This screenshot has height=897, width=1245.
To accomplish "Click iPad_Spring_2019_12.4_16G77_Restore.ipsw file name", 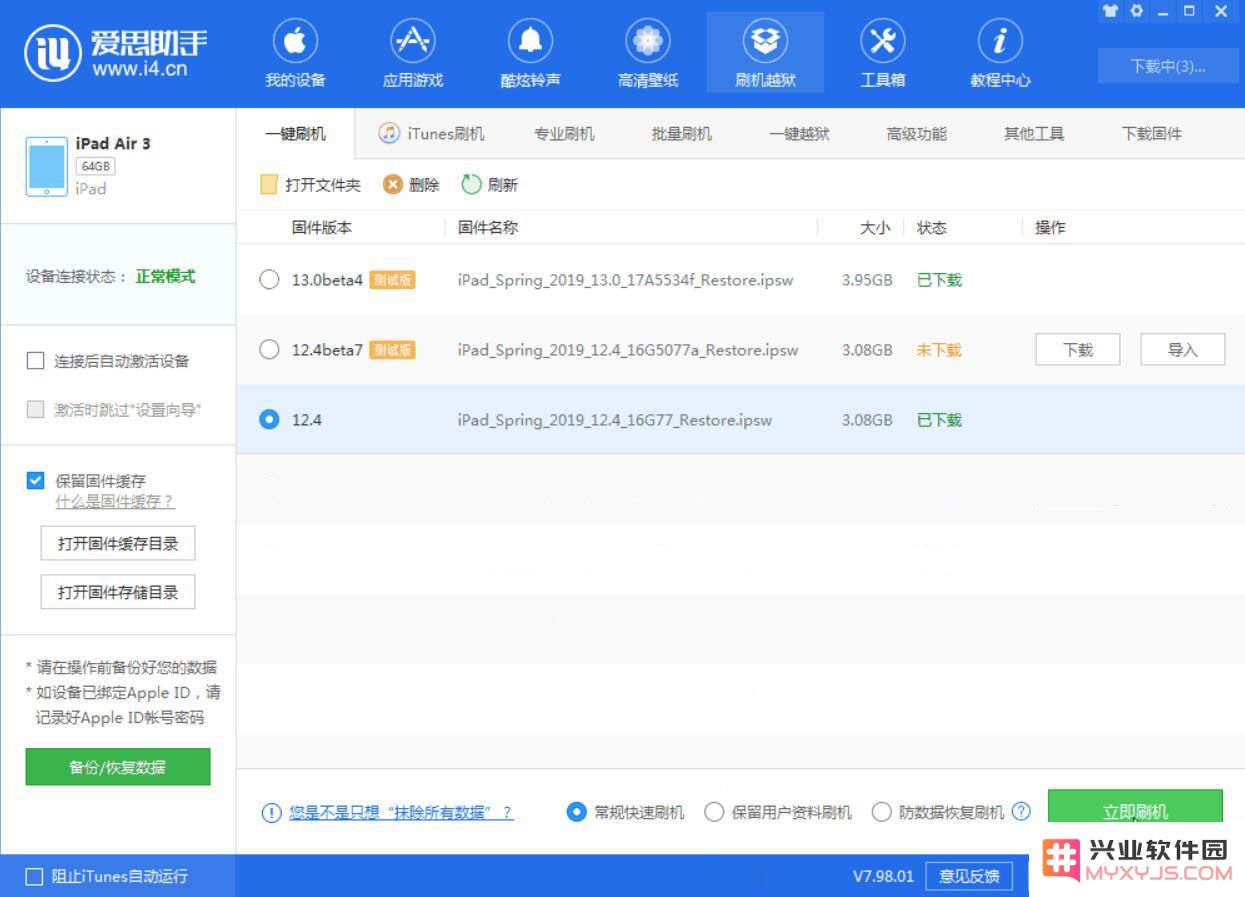I will [x=615, y=420].
